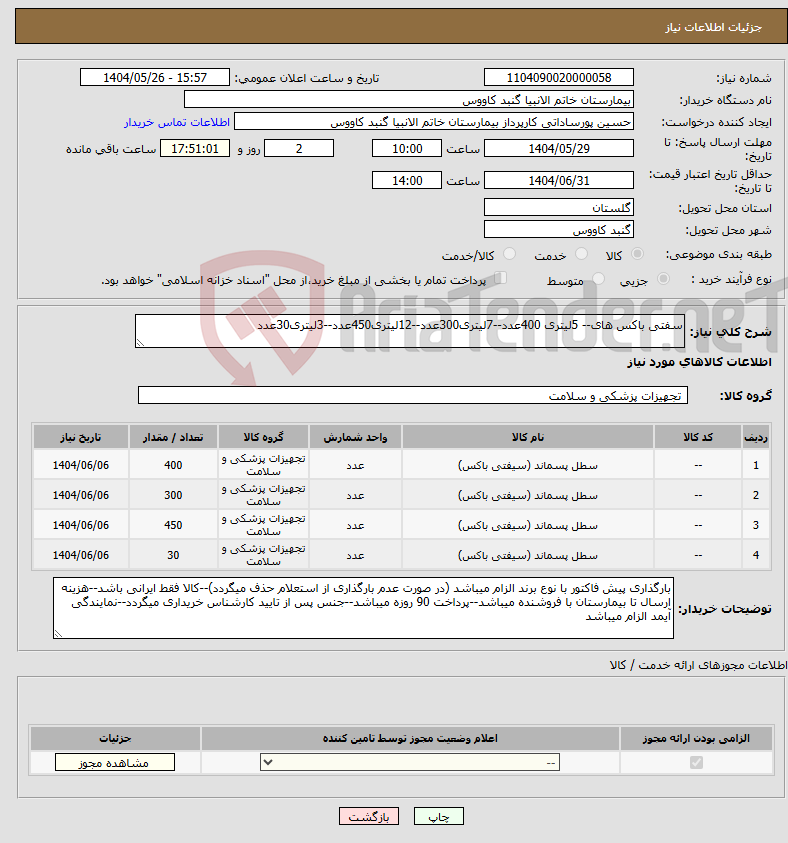The height and width of the screenshot is (843, 788).
Task: Click the request creator name field
Action: (434, 122)
